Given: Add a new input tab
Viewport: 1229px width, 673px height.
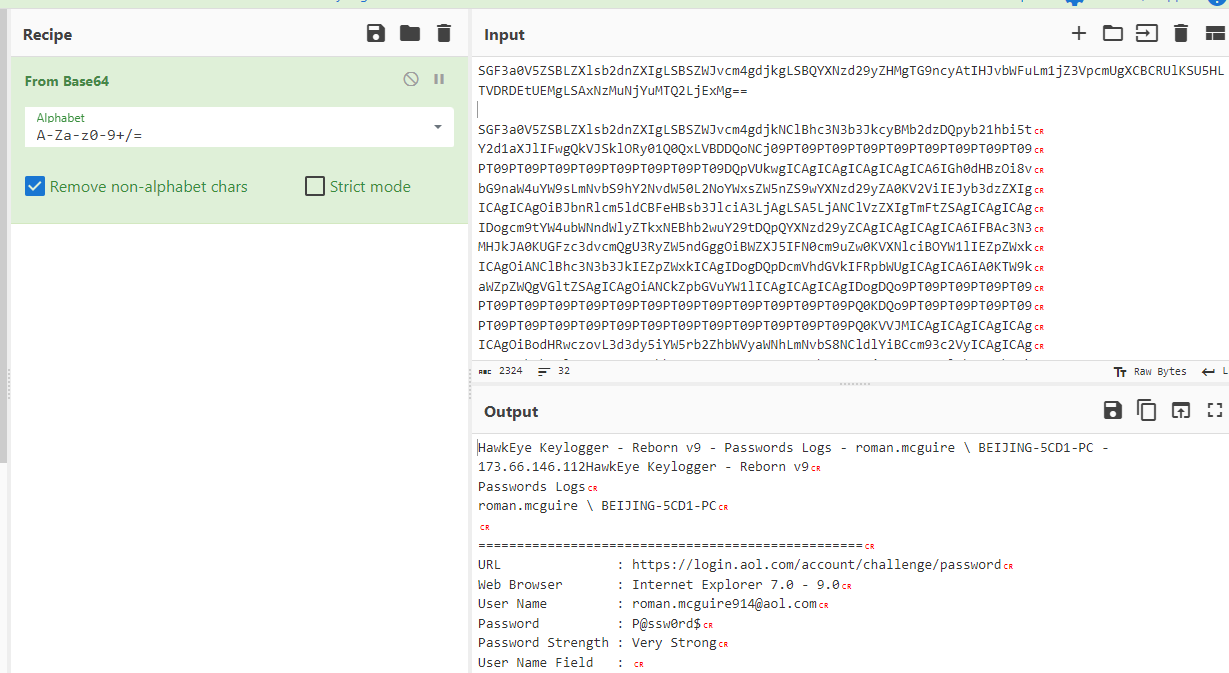Looking at the screenshot, I should [x=1078, y=34].
